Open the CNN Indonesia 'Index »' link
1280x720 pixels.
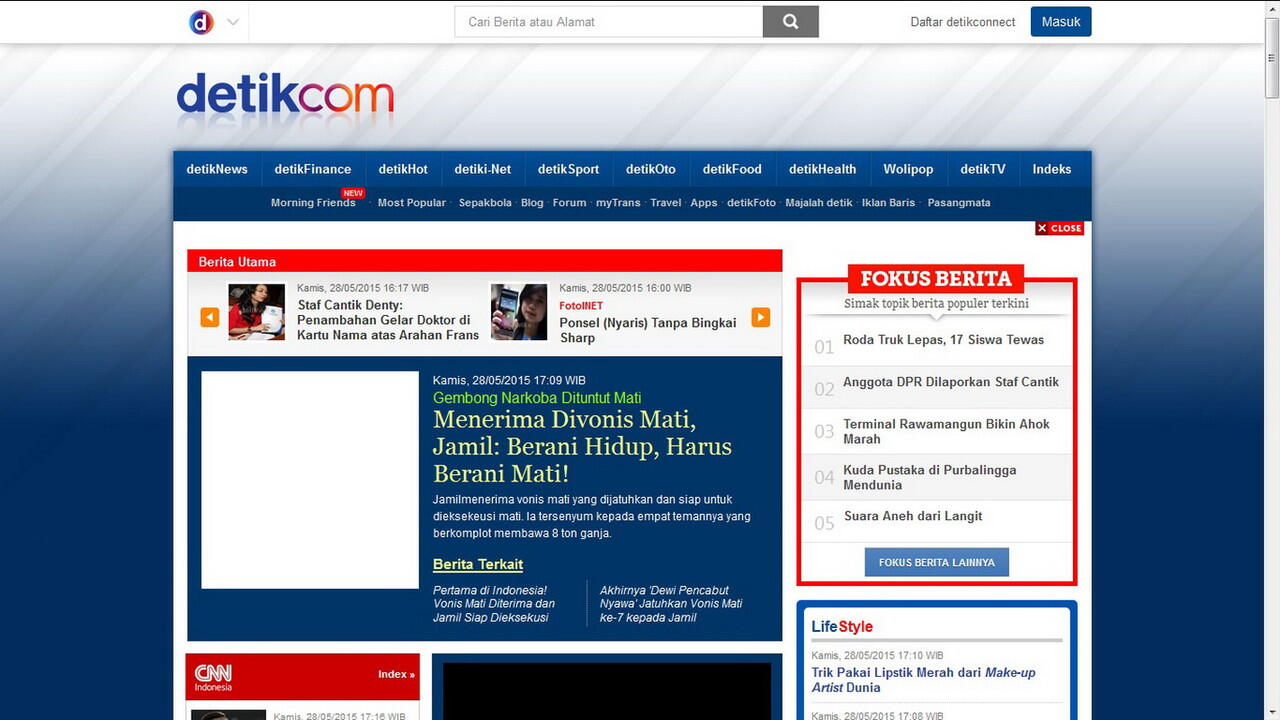click(x=396, y=674)
